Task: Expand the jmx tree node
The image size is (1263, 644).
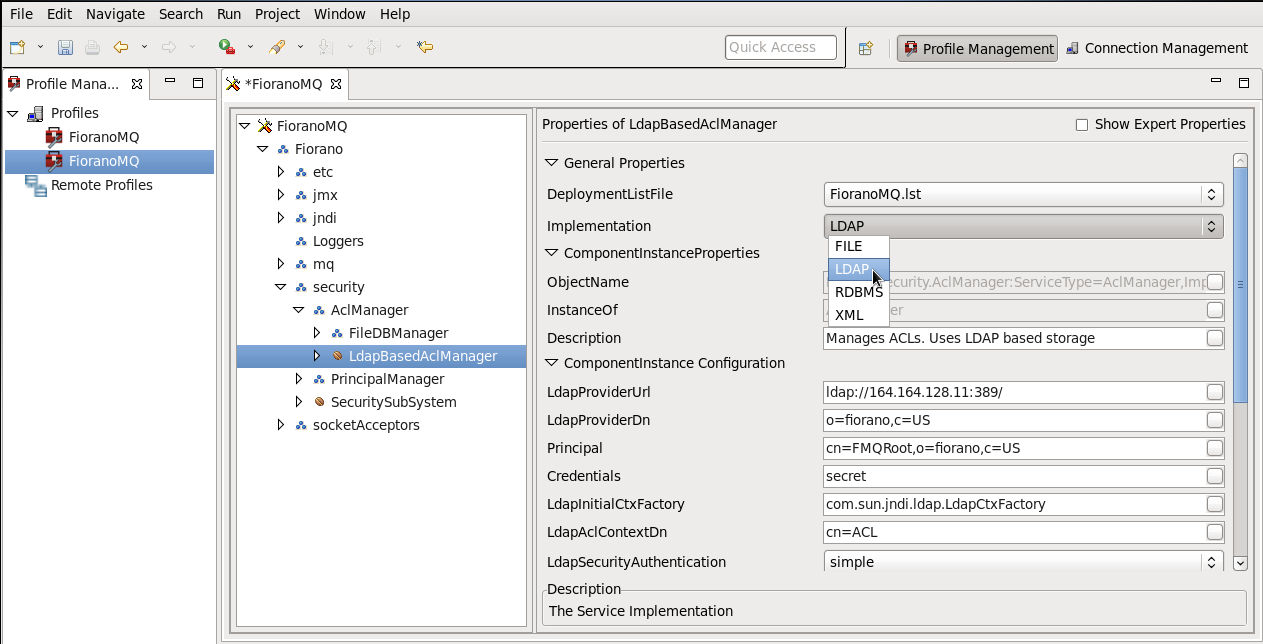Action: (x=281, y=195)
